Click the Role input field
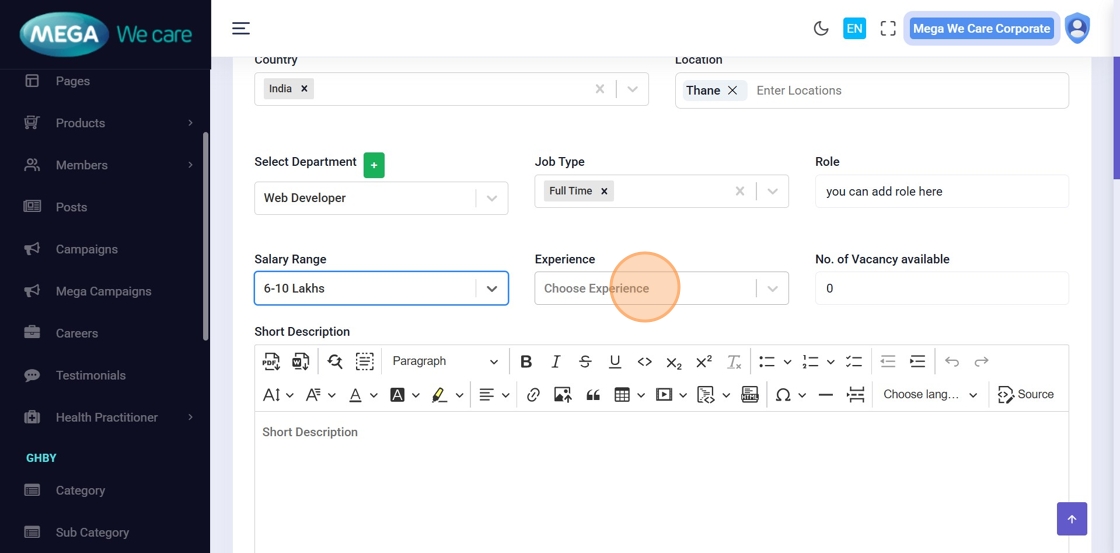Image resolution: width=1120 pixels, height=553 pixels. point(941,191)
